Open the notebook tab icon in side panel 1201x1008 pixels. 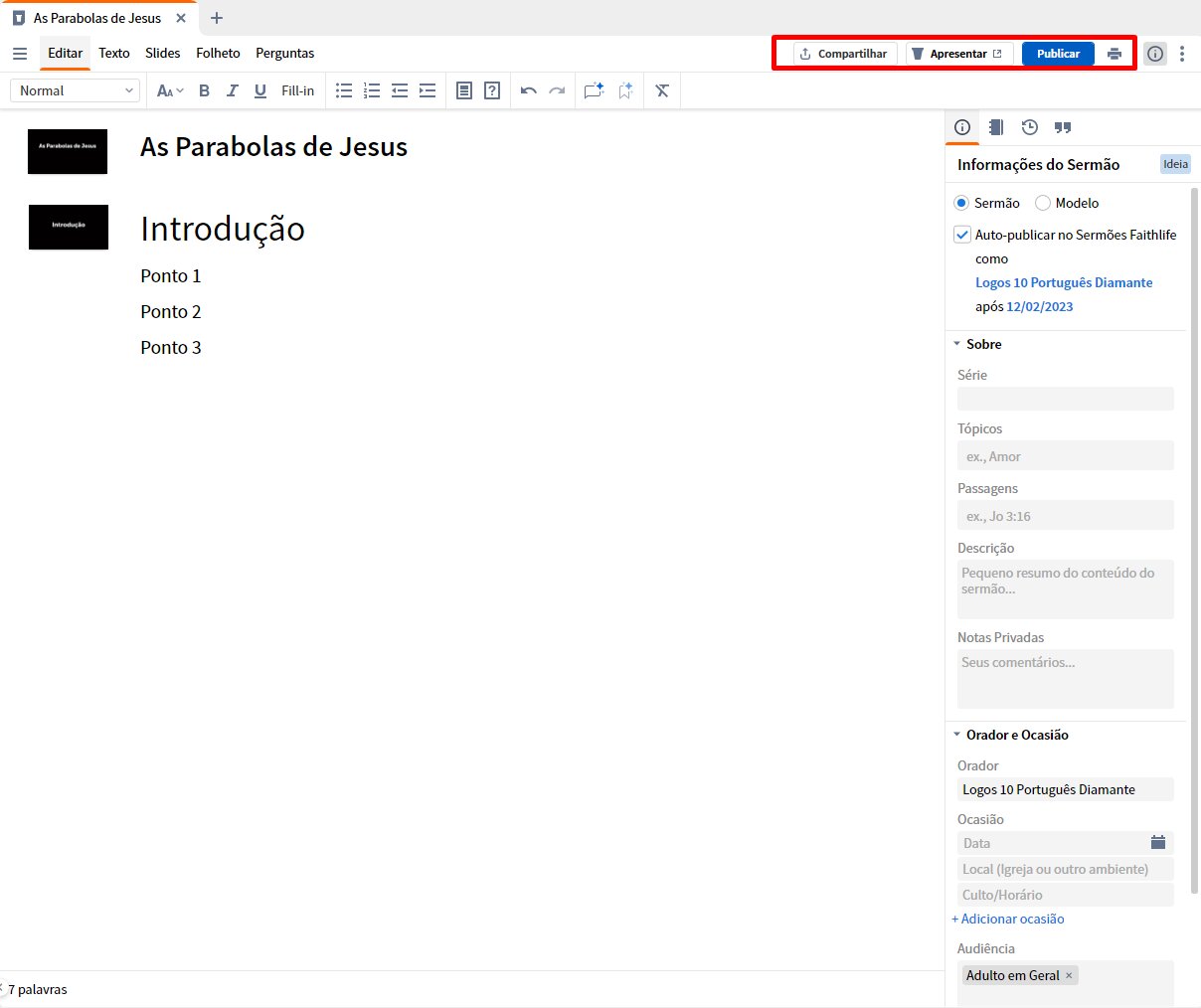[996, 127]
